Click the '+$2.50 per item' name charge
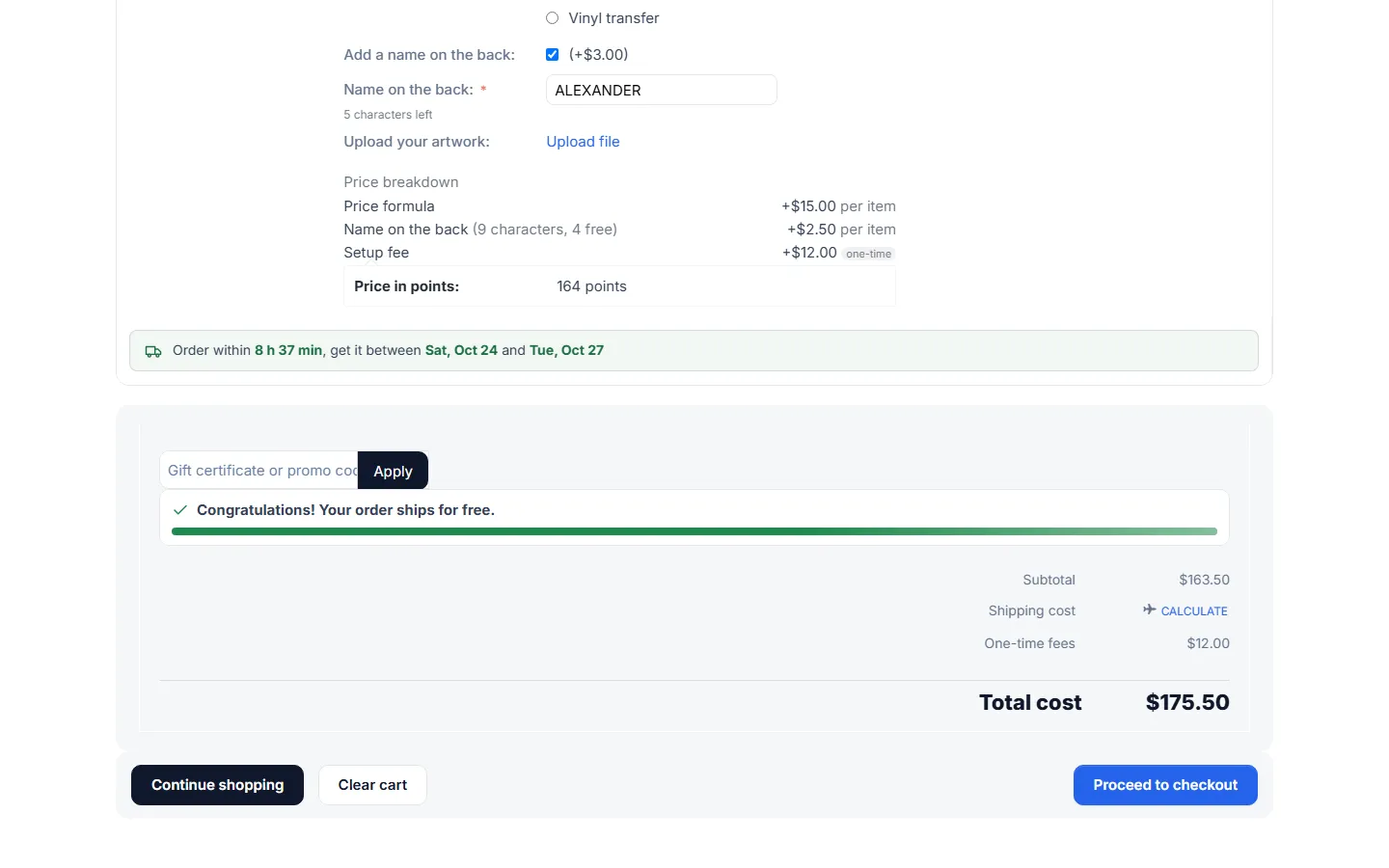The width and height of the screenshot is (1389, 868). [841, 230]
